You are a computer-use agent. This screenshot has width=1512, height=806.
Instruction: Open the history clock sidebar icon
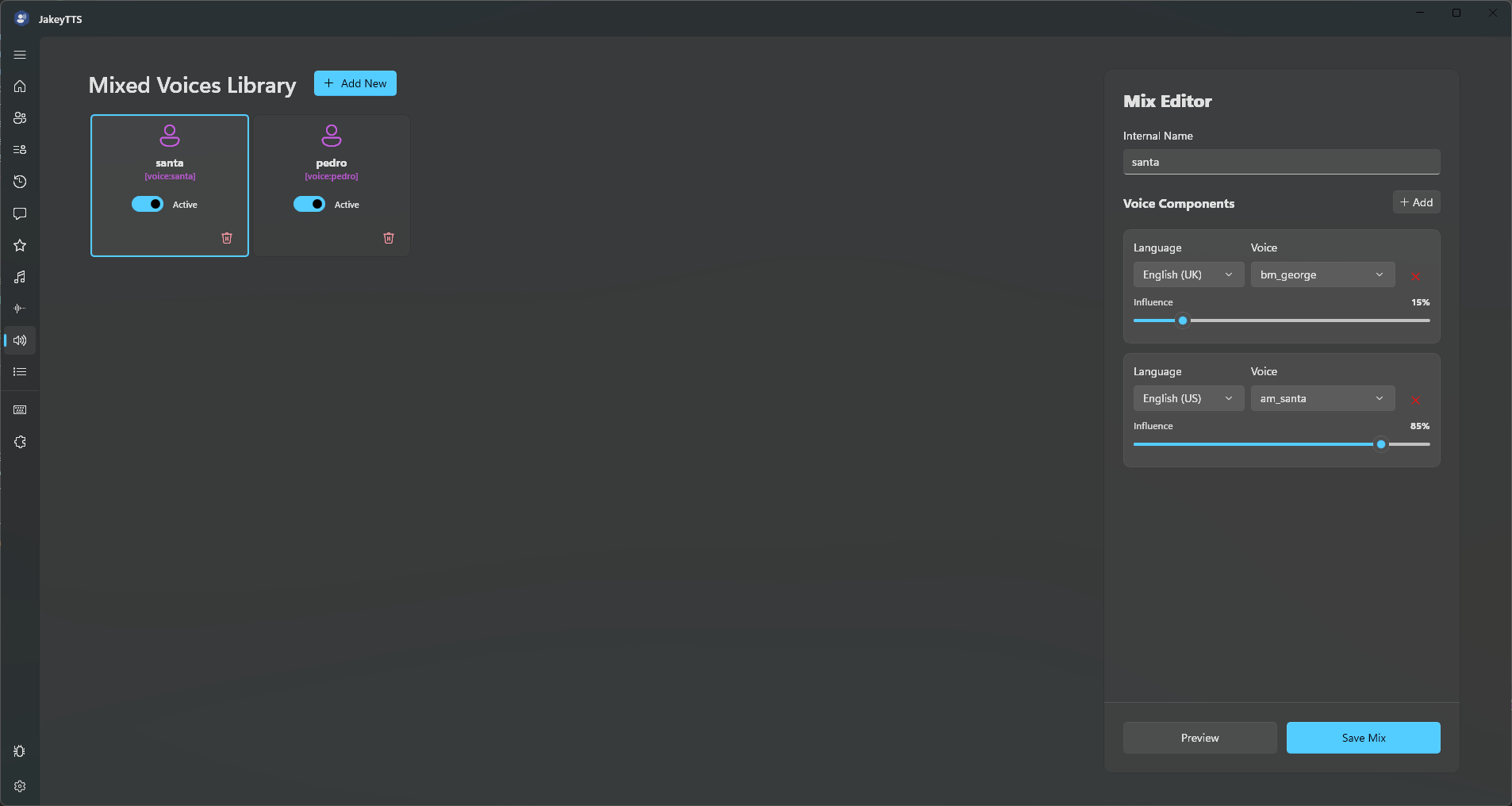[x=20, y=182]
